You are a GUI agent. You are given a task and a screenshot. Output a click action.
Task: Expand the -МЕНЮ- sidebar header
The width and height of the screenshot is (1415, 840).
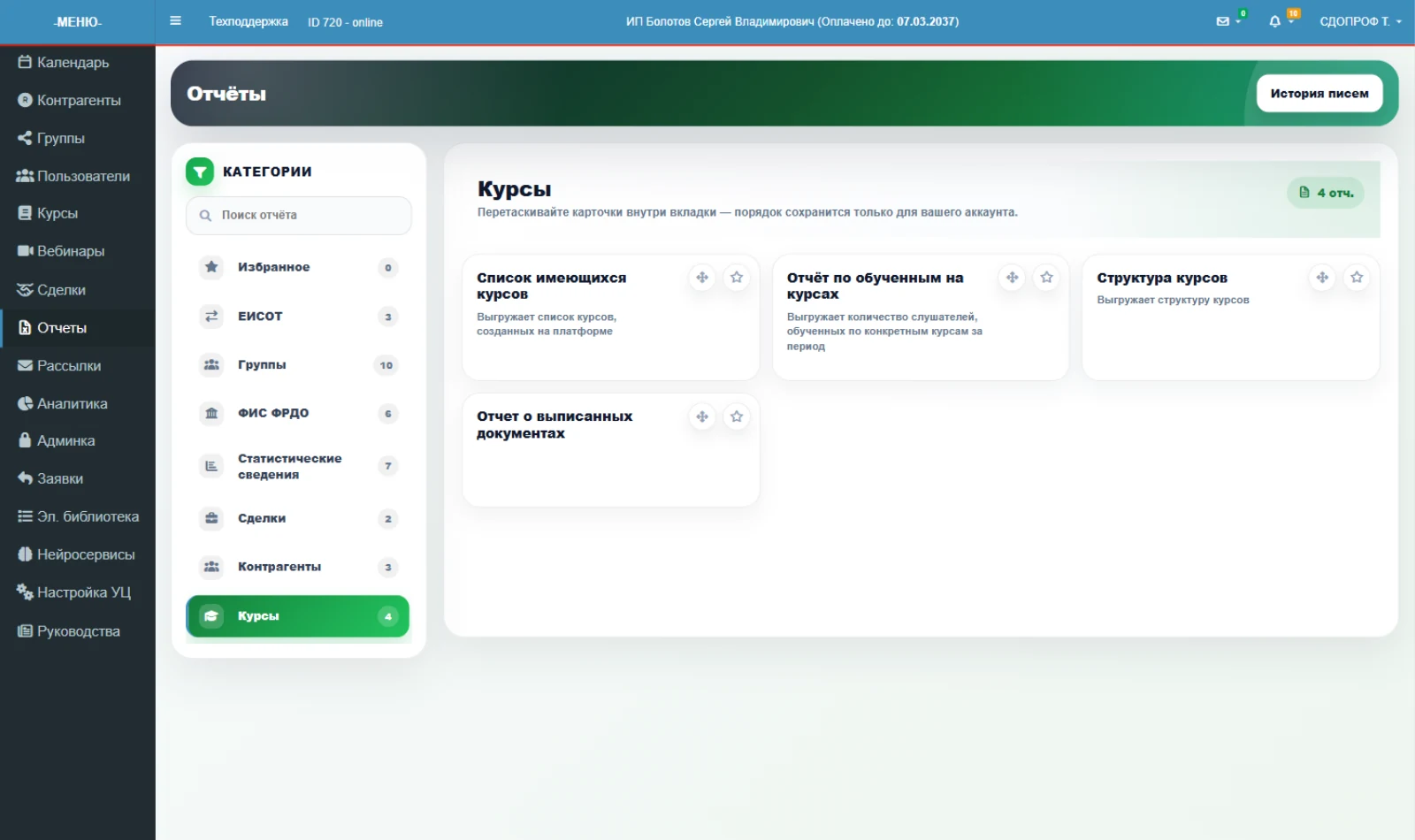(78, 21)
